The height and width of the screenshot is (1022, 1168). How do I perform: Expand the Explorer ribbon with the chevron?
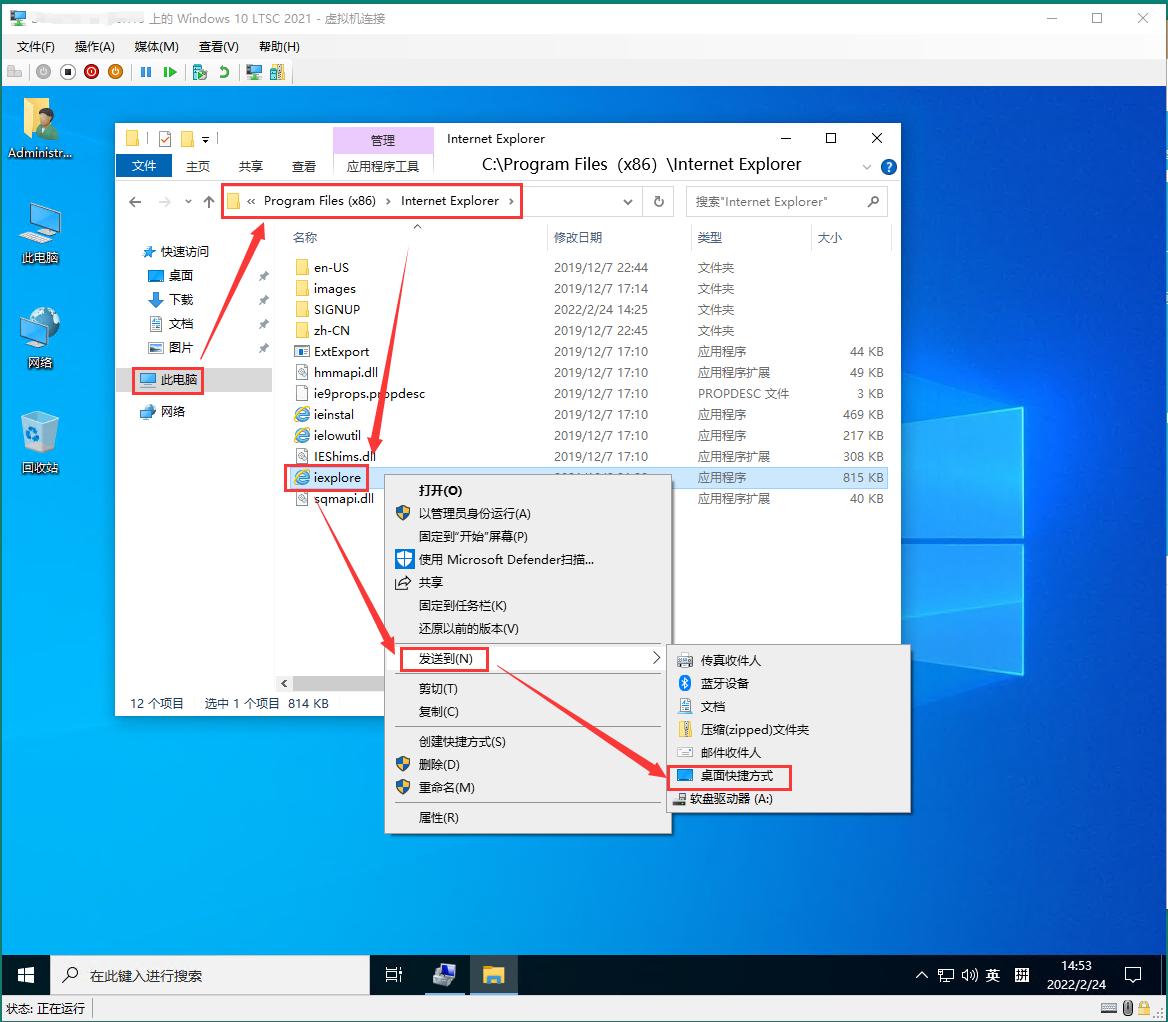tap(866, 167)
